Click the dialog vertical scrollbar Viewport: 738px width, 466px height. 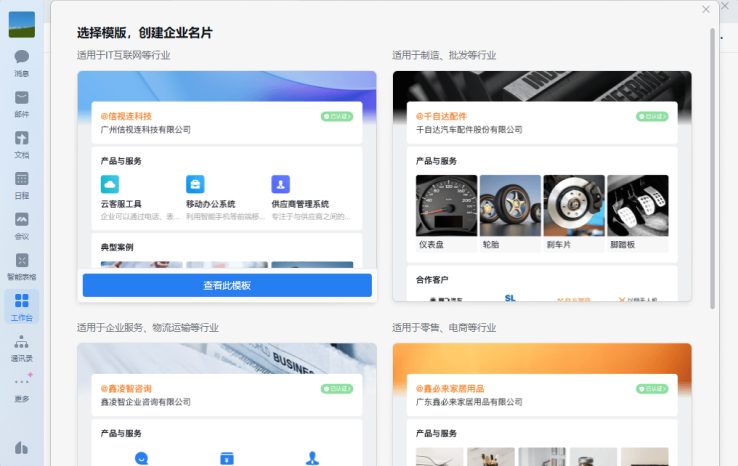pos(713,169)
